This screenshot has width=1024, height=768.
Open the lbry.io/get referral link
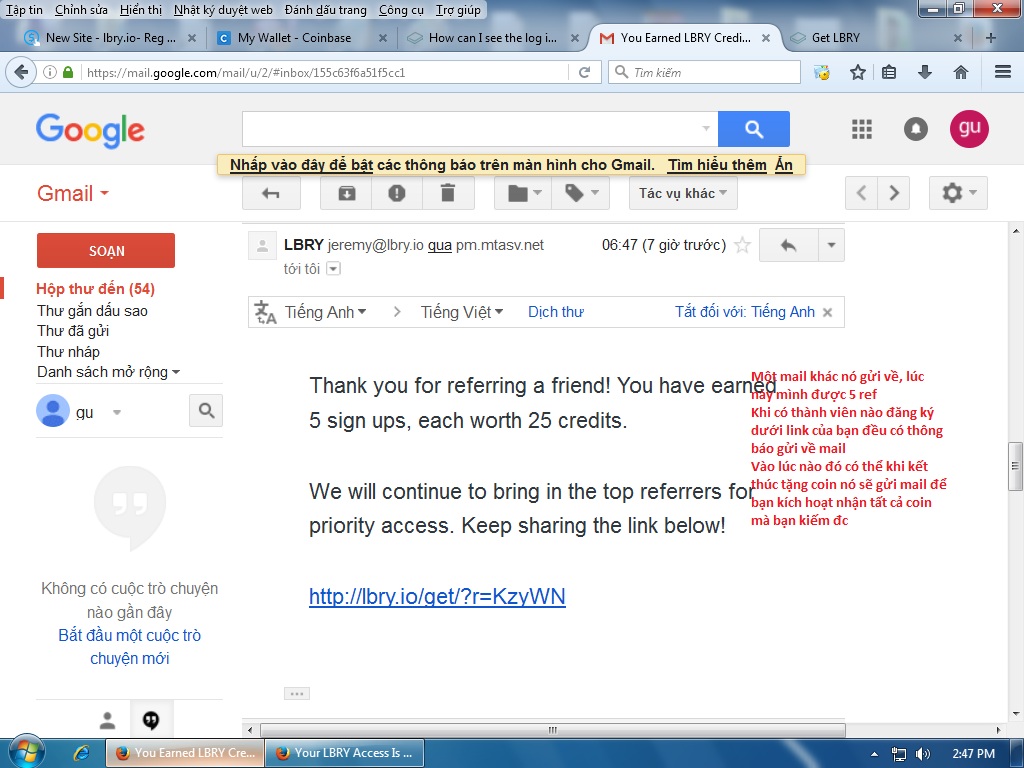(437, 596)
